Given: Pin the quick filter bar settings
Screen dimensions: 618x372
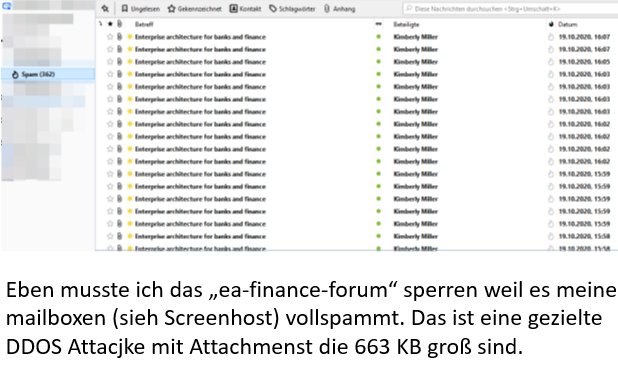Looking at the screenshot, I should pyautogui.click(x=105, y=9).
